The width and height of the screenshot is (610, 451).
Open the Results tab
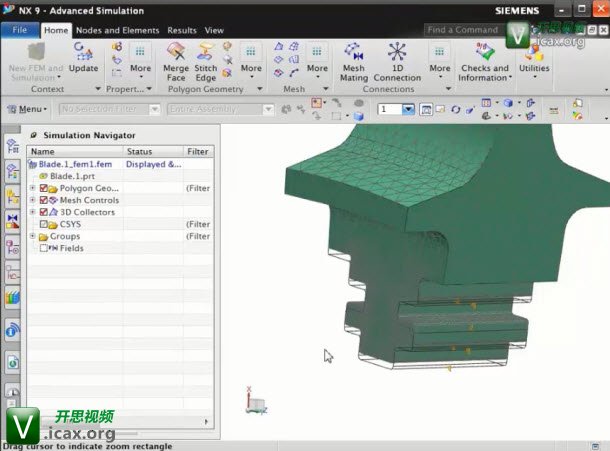click(x=182, y=30)
